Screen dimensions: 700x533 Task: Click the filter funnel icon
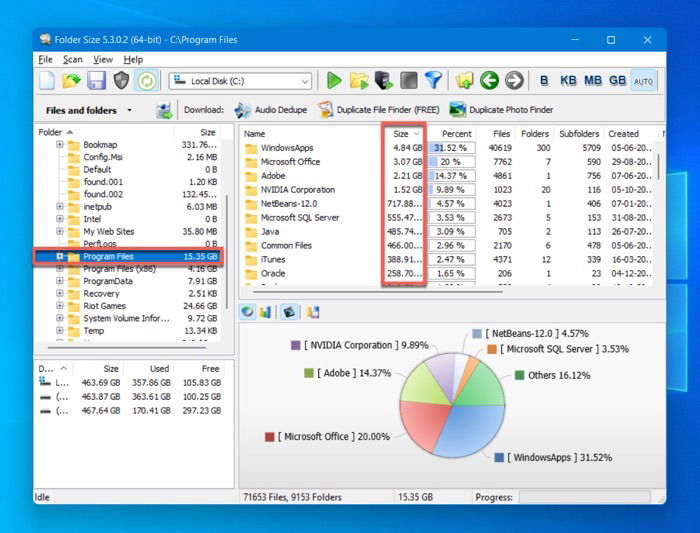click(433, 81)
